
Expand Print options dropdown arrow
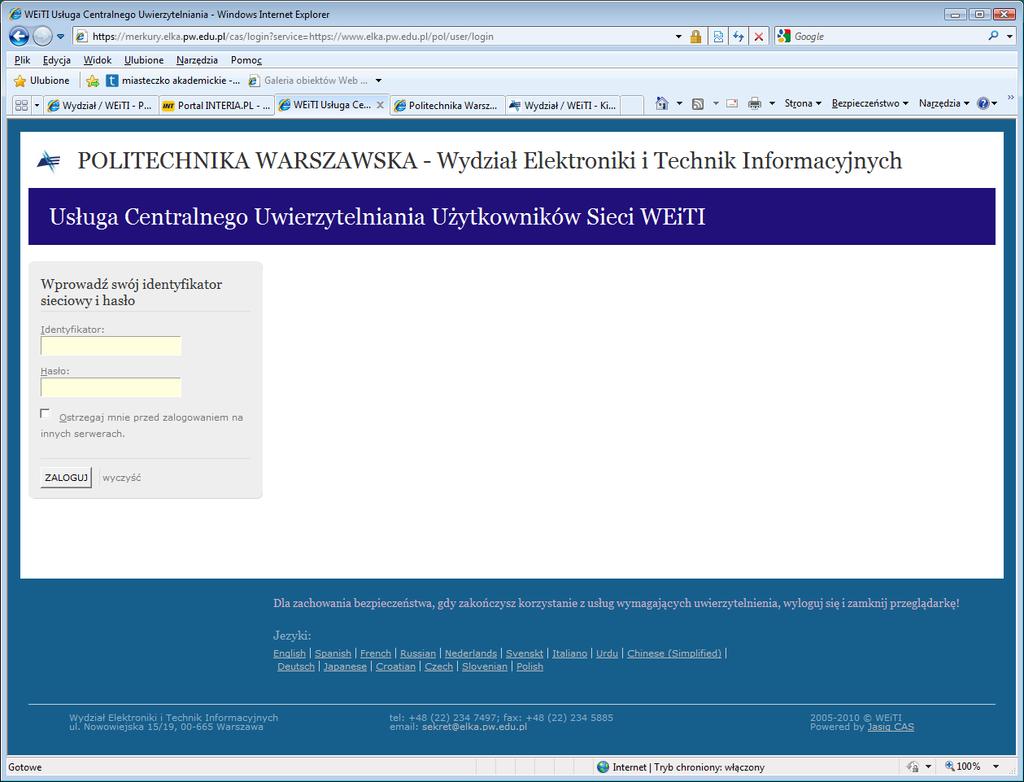point(771,103)
